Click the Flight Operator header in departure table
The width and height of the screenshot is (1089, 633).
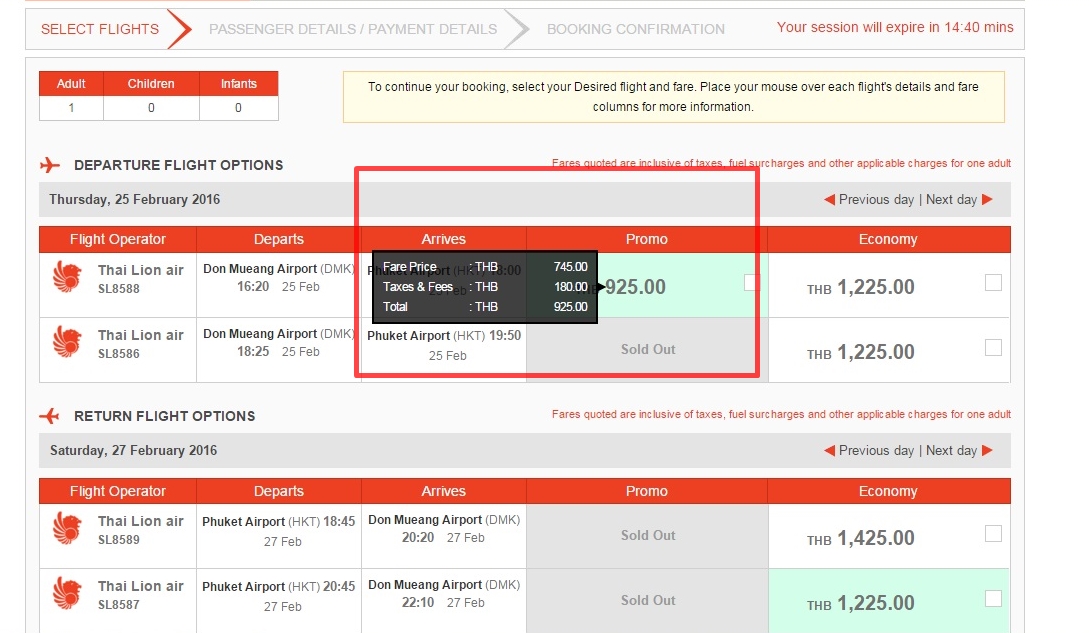[x=117, y=239]
